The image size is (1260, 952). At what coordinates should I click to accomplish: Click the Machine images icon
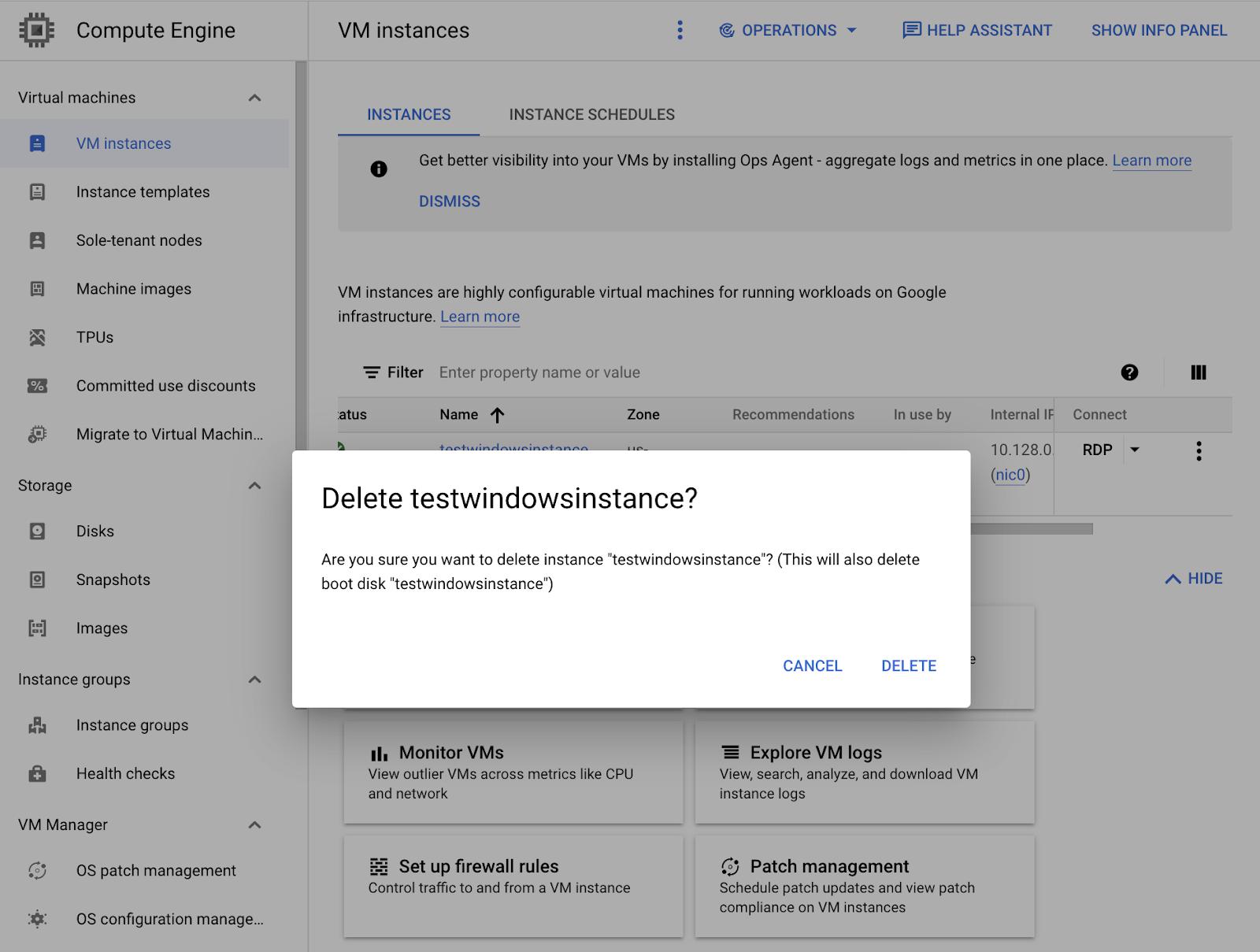pyautogui.click(x=37, y=289)
